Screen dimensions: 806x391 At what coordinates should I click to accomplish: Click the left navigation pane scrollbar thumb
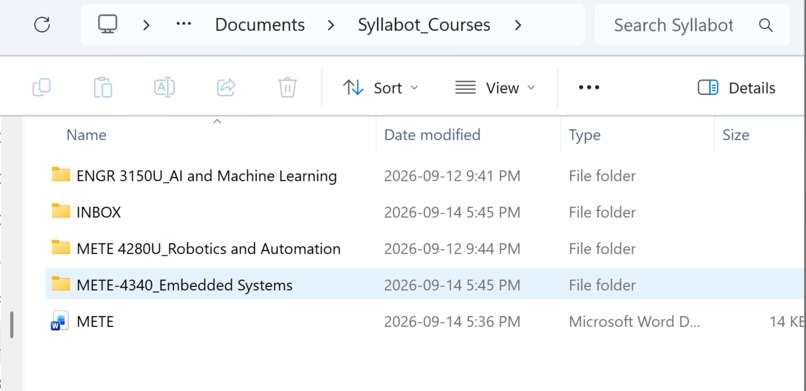click(x=11, y=325)
